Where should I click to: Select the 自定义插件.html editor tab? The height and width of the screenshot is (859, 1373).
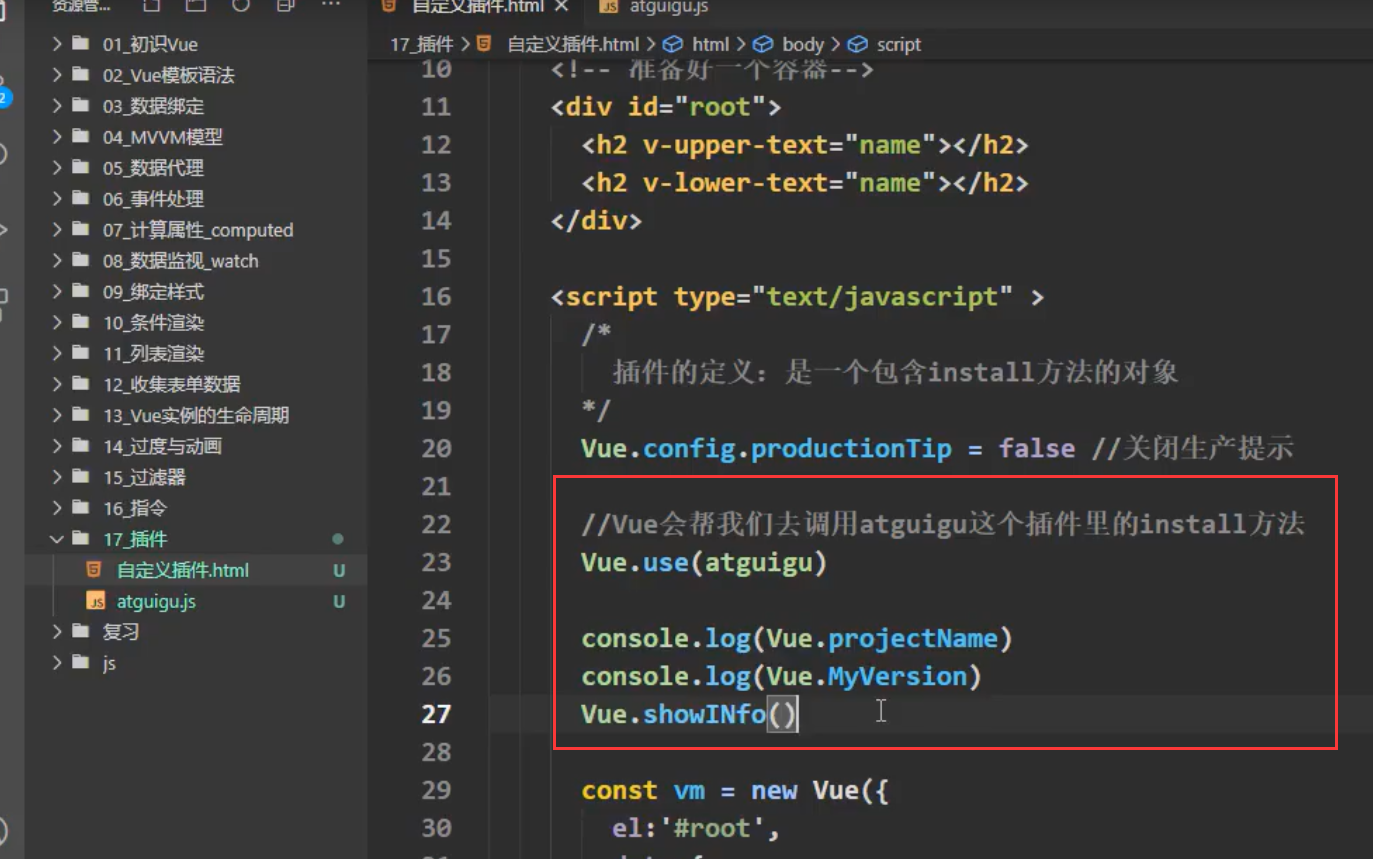coord(476,6)
